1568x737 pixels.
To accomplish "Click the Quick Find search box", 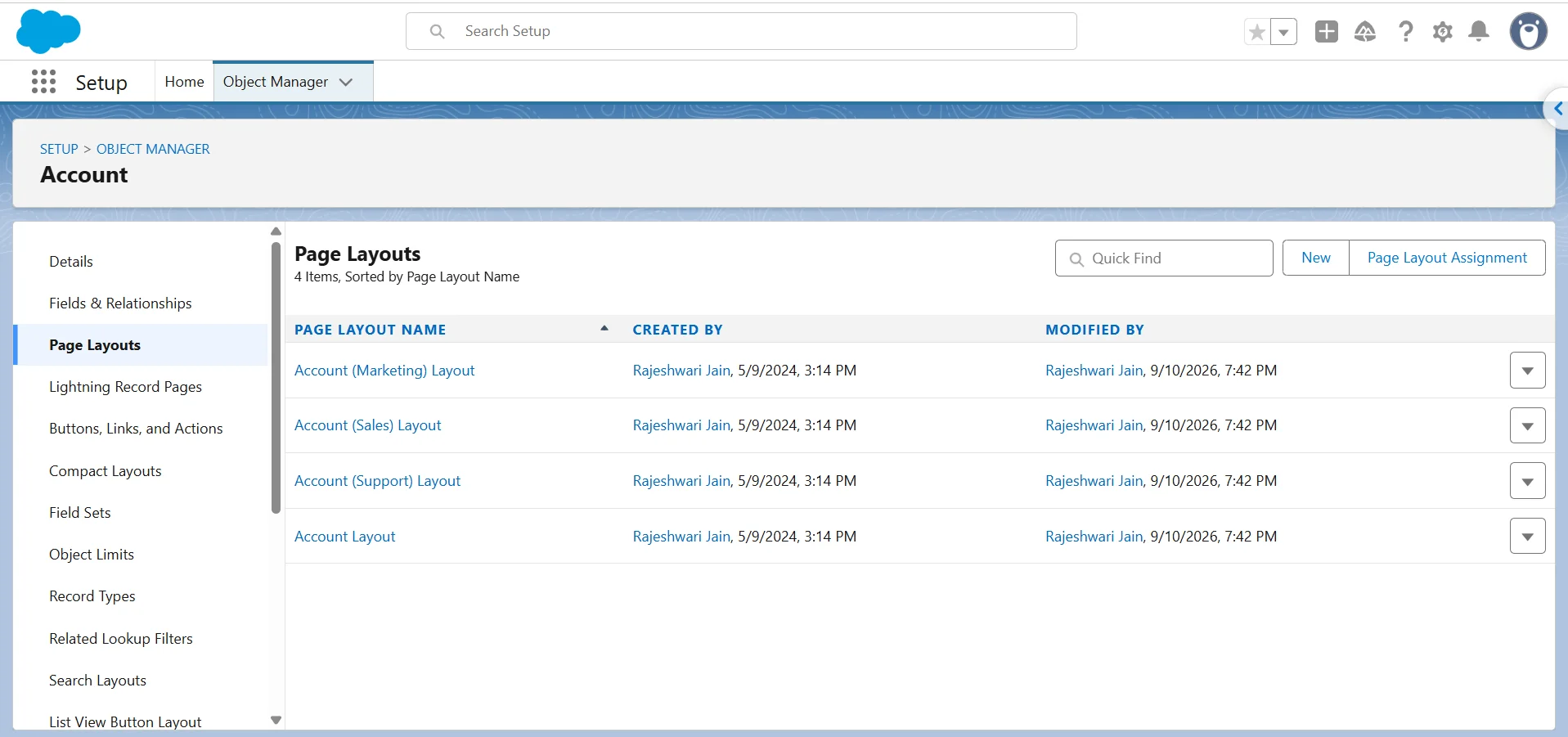I will pos(1164,258).
